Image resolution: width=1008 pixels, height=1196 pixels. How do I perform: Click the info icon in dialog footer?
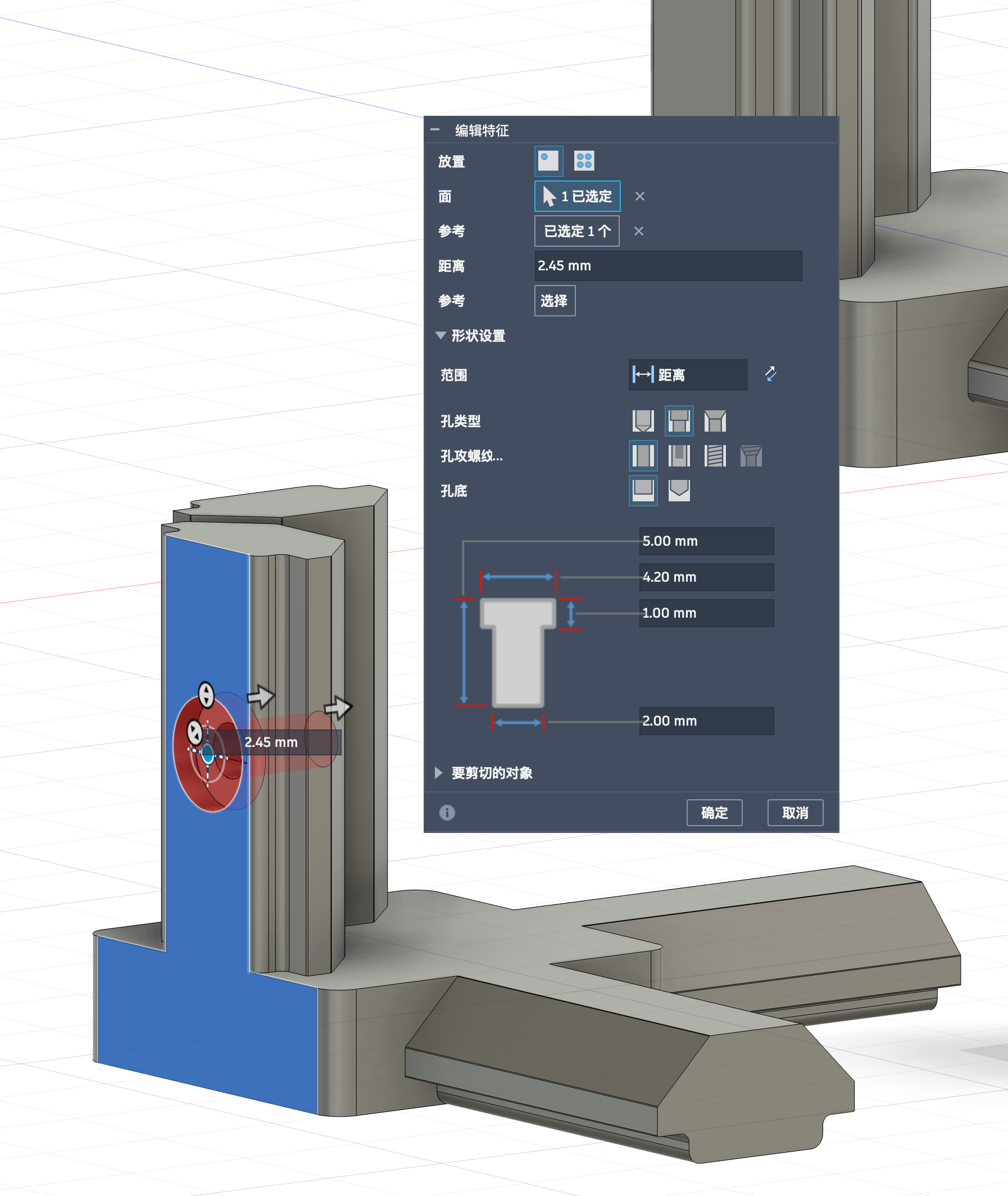pyautogui.click(x=447, y=812)
